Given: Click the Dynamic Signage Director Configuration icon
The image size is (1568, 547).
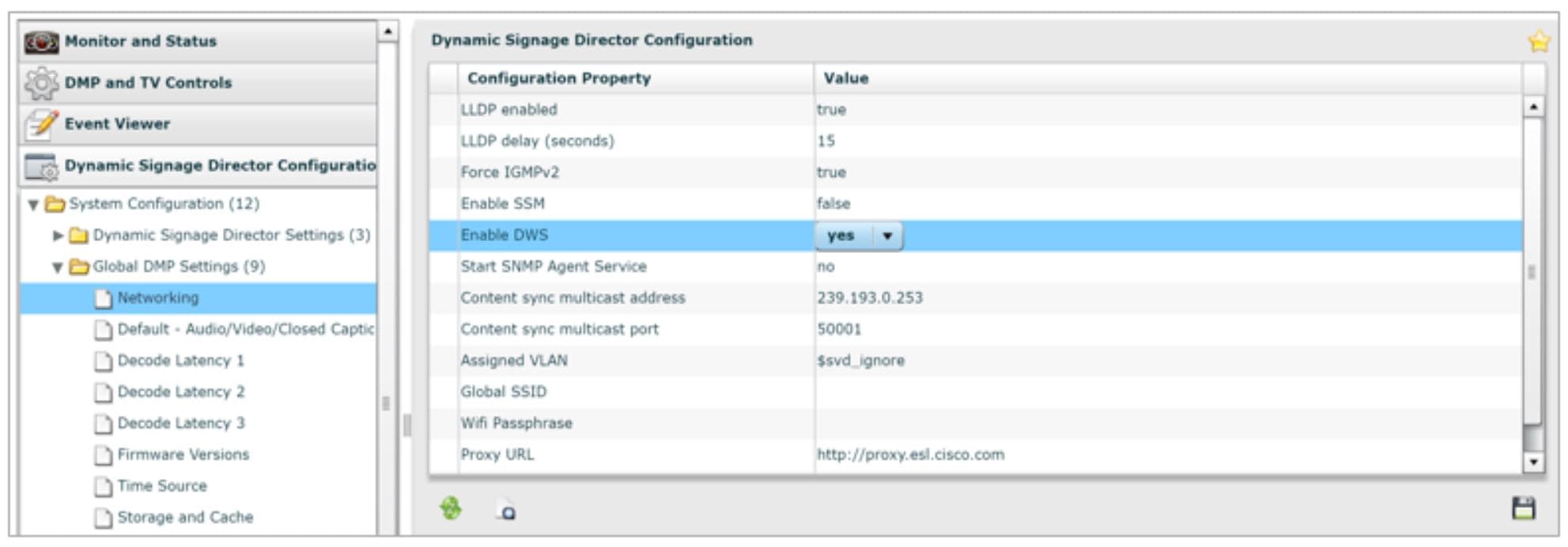Looking at the screenshot, I should (x=41, y=166).
